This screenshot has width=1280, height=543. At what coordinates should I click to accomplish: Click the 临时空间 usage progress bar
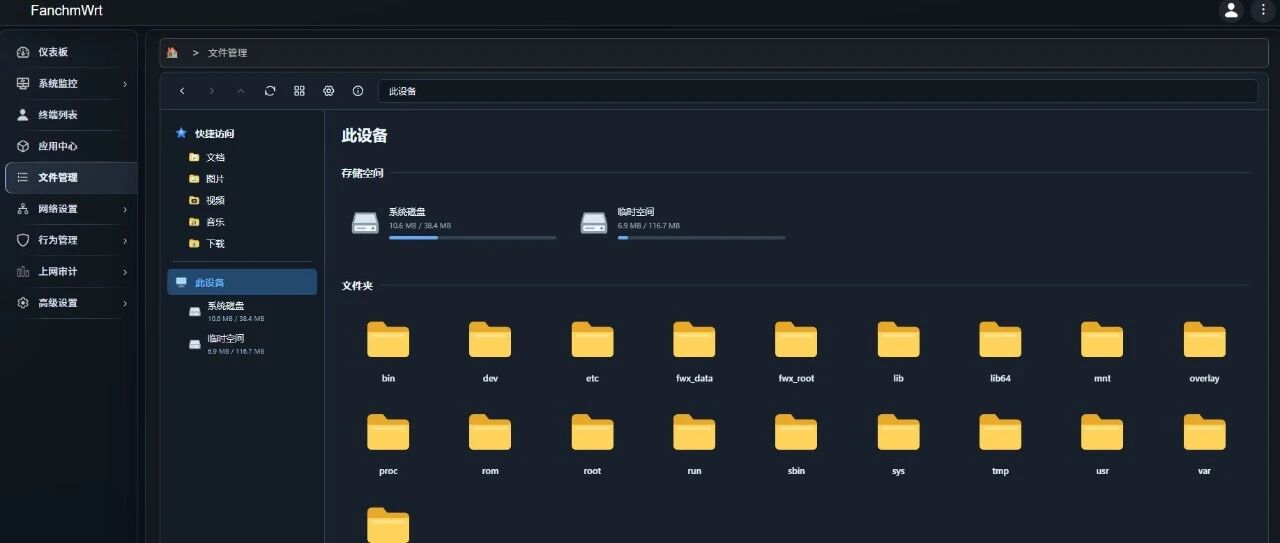pos(702,237)
